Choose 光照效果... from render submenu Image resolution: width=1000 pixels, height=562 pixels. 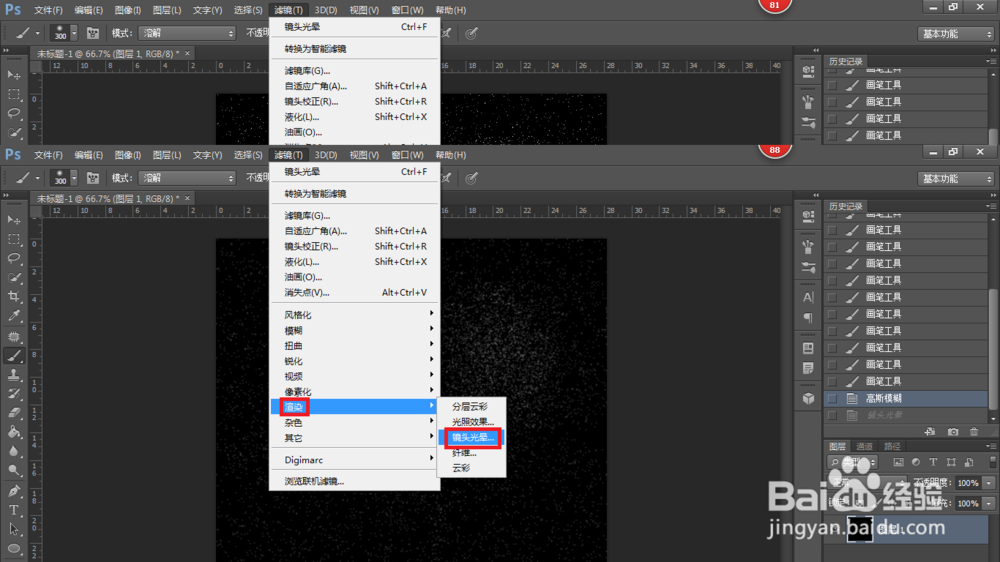coord(472,422)
